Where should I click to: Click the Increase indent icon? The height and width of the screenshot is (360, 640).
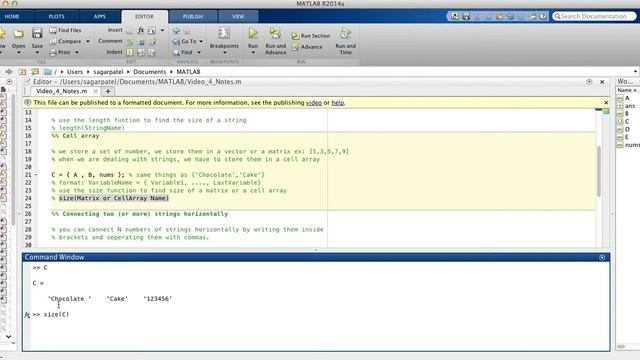141,52
